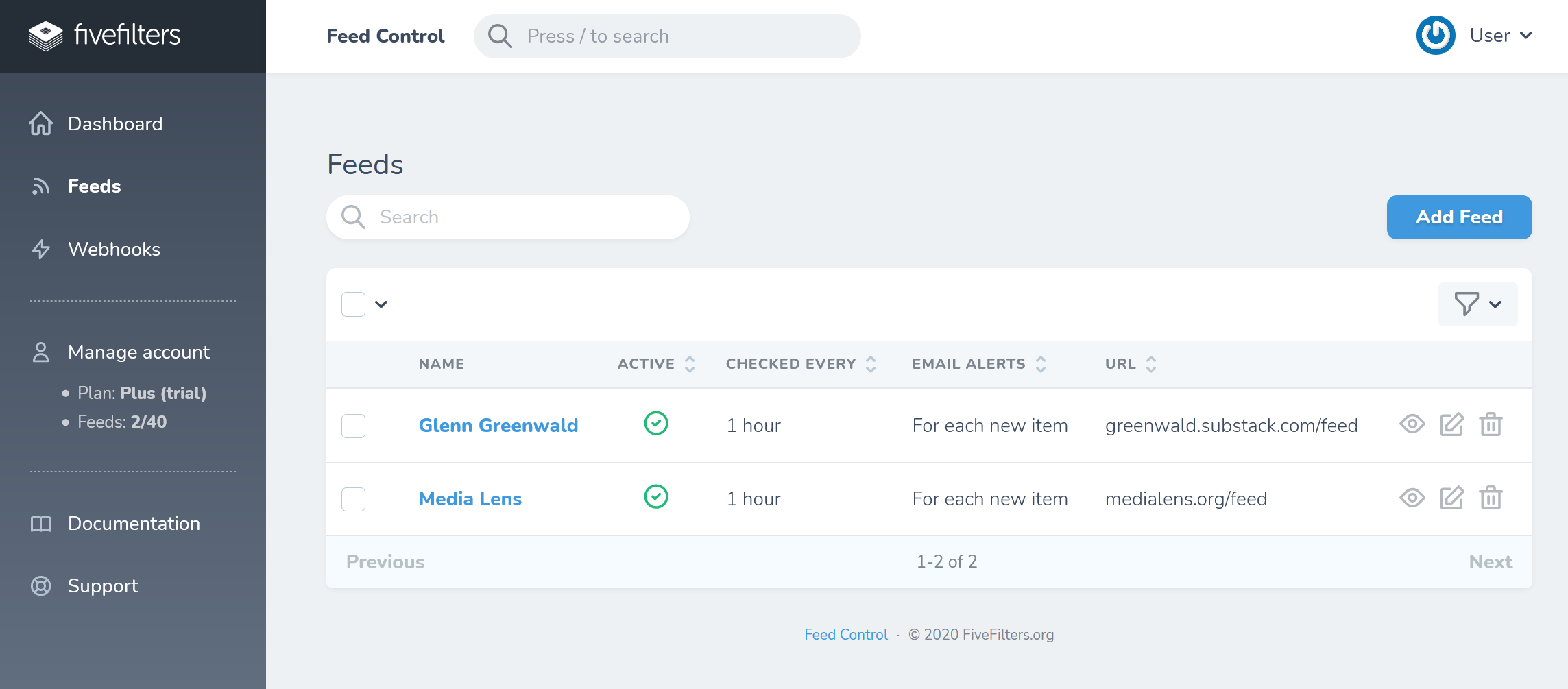Open Support in the sidebar
The height and width of the screenshot is (689, 1568).
pos(103,586)
